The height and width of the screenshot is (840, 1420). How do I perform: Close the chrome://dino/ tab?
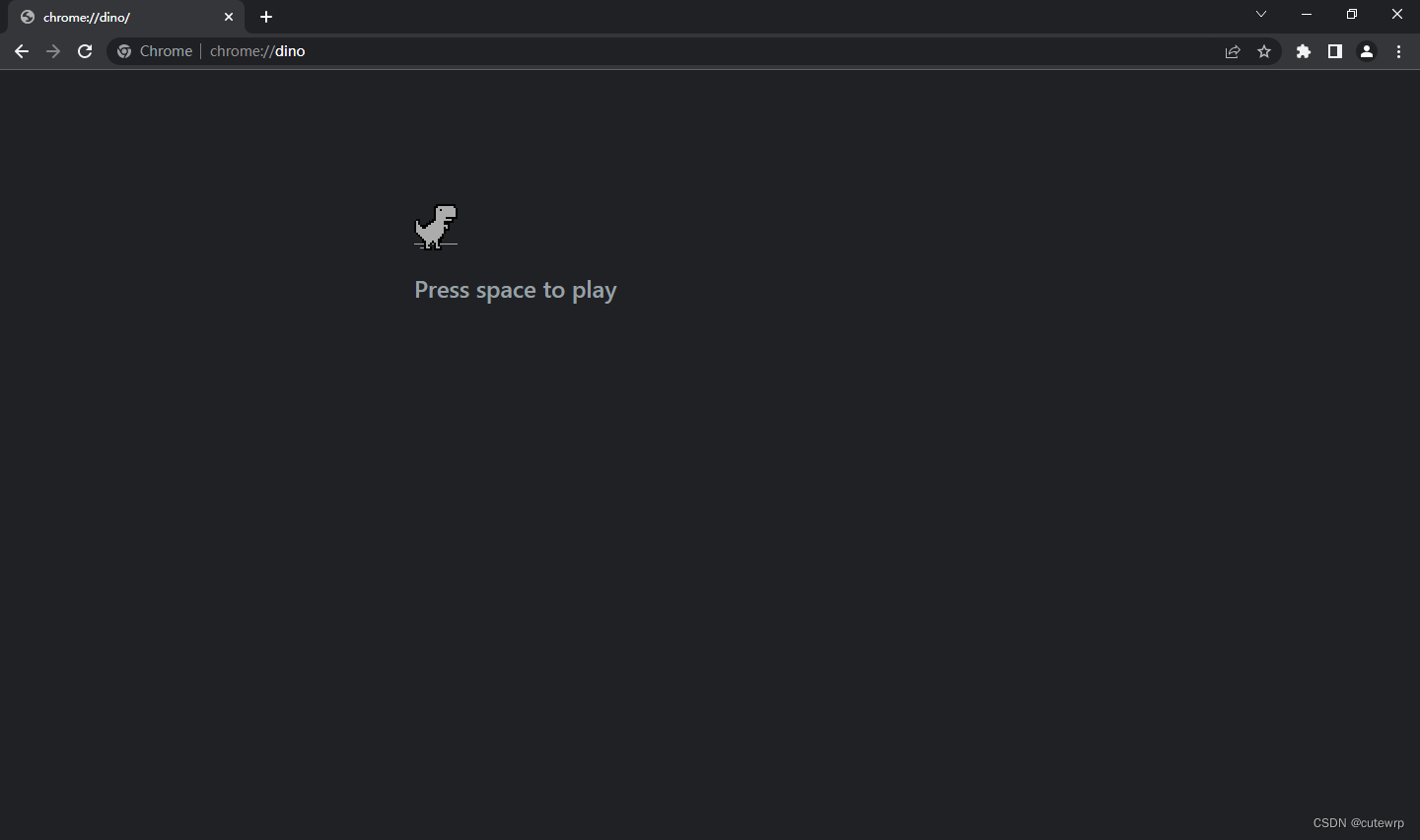229,17
